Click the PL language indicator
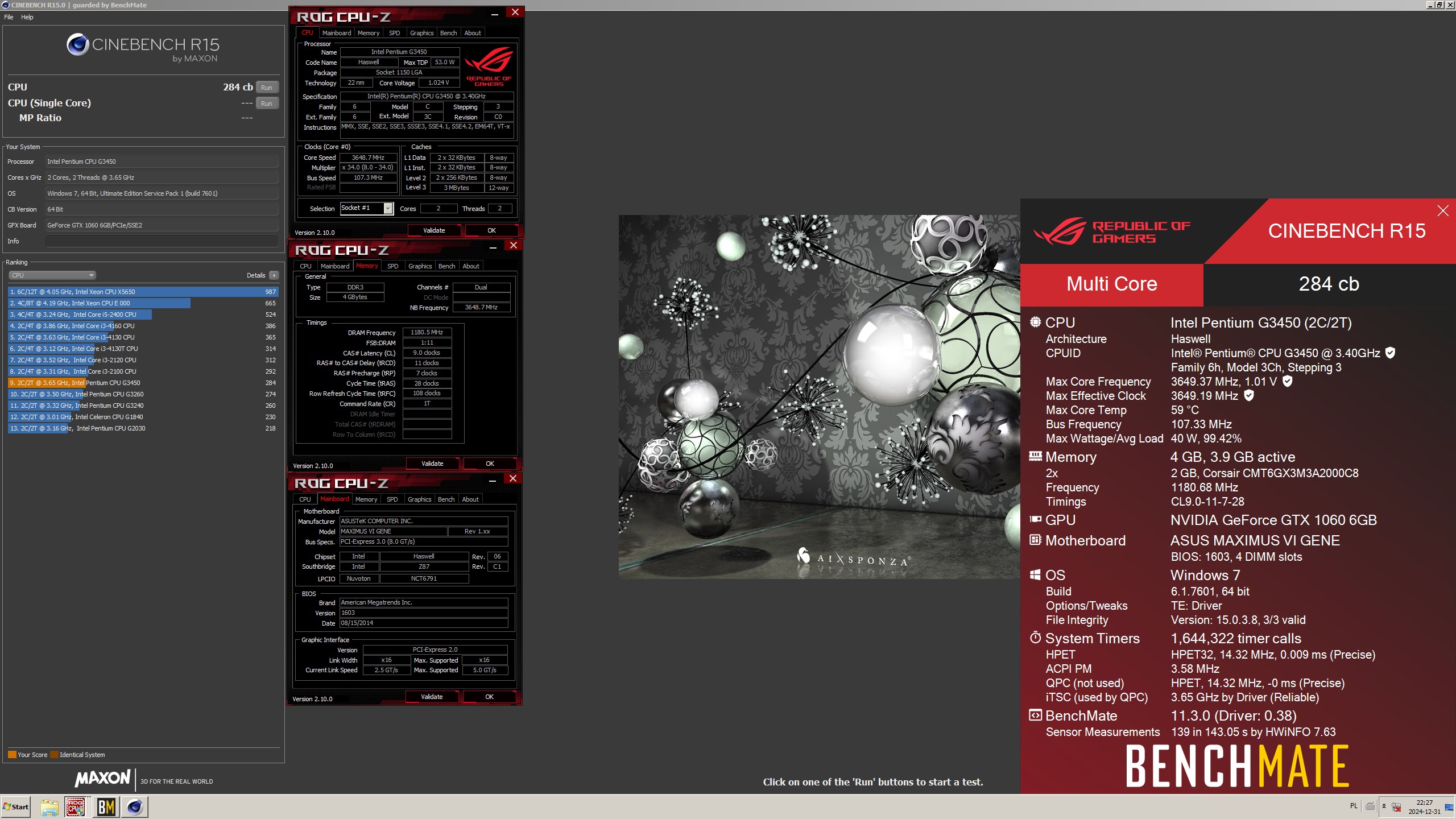The width and height of the screenshot is (1456, 819). click(x=1354, y=806)
